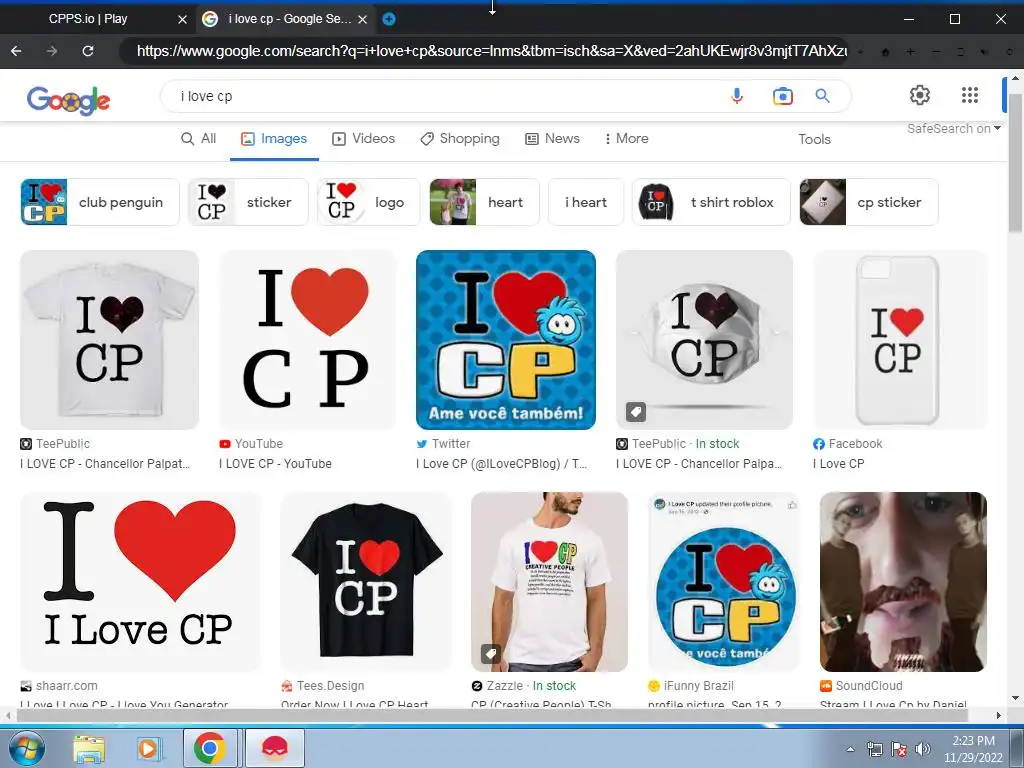Go to the News tab

pyautogui.click(x=552, y=138)
